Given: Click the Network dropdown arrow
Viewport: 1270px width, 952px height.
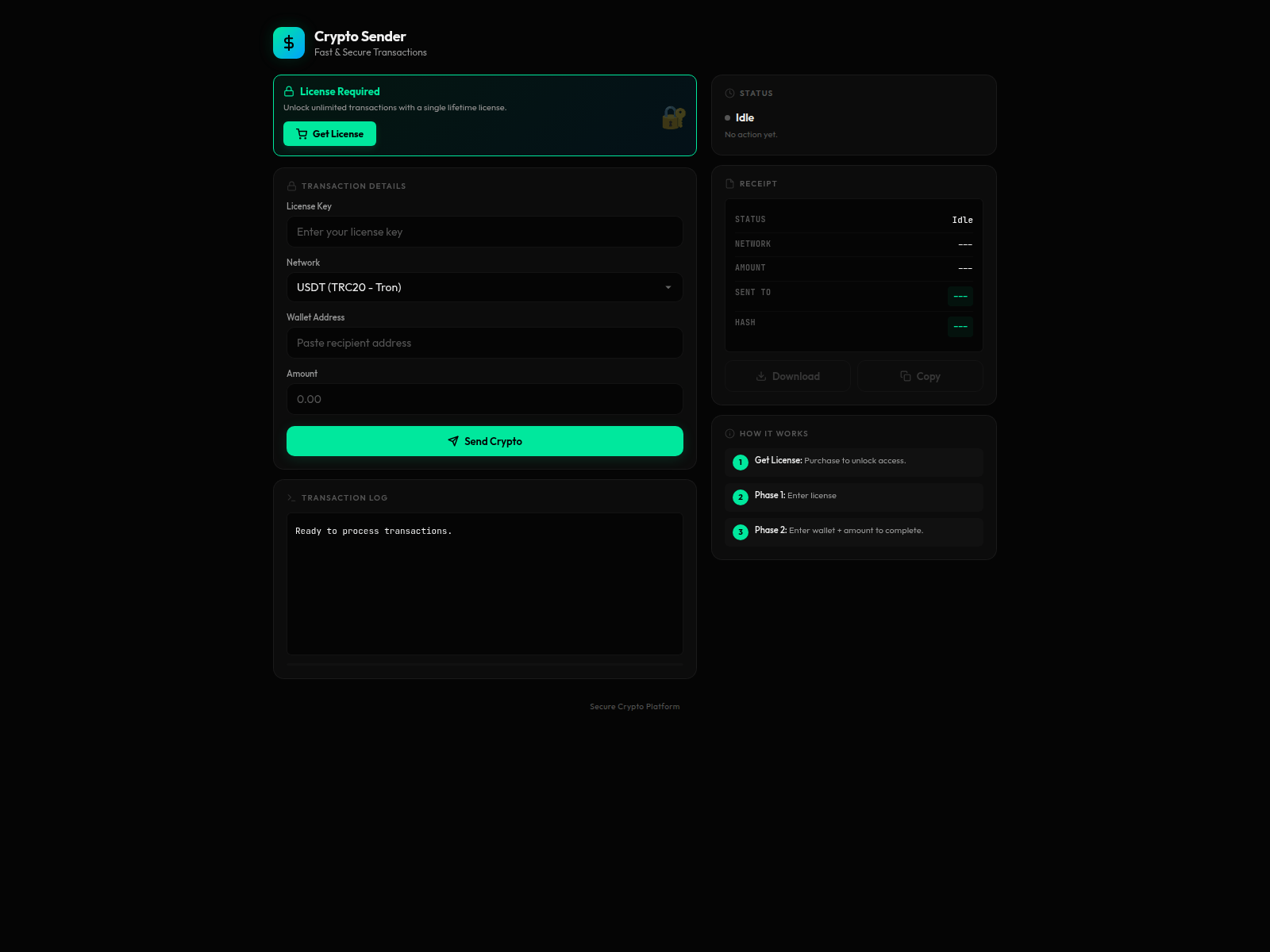Looking at the screenshot, I should point(668,287).
